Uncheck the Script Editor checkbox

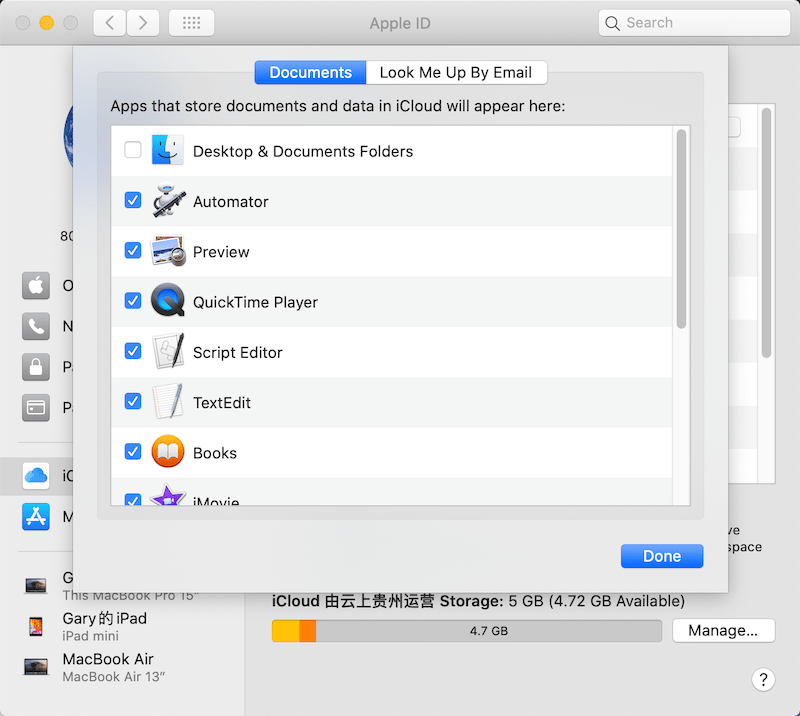point(133,351)
